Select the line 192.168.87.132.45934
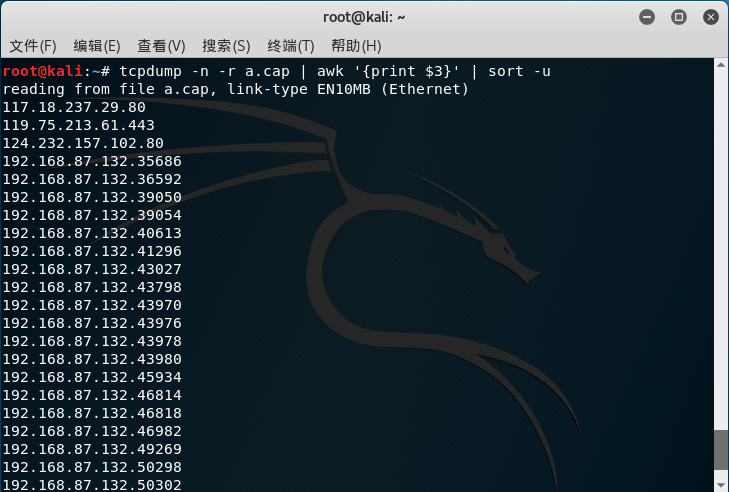This screenshot has height=492, width=729. tap(92, 377)
